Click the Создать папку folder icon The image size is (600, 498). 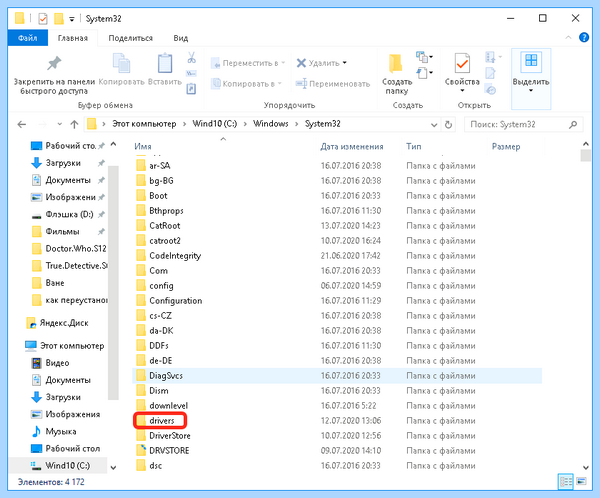tap(396, 63)
